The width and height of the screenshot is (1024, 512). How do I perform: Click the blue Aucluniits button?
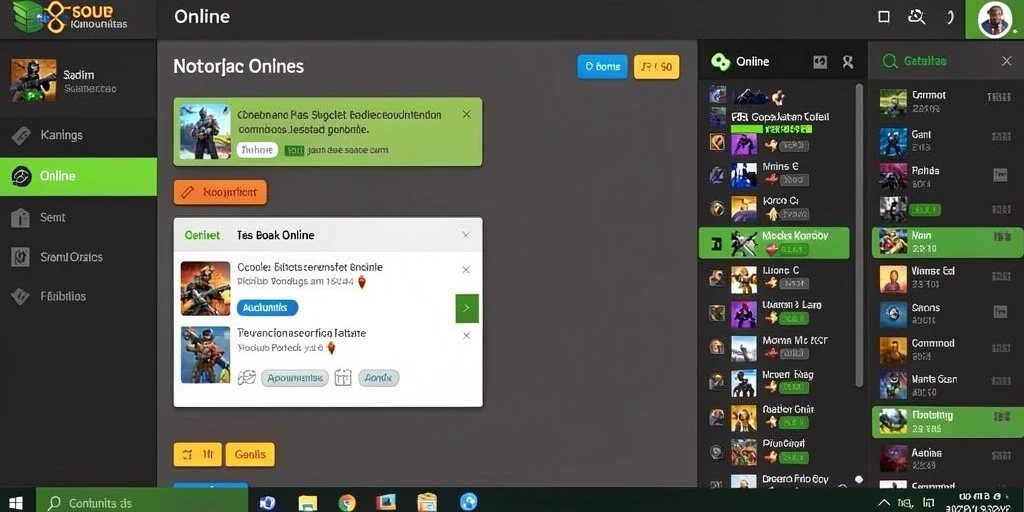tap(267, 308)
